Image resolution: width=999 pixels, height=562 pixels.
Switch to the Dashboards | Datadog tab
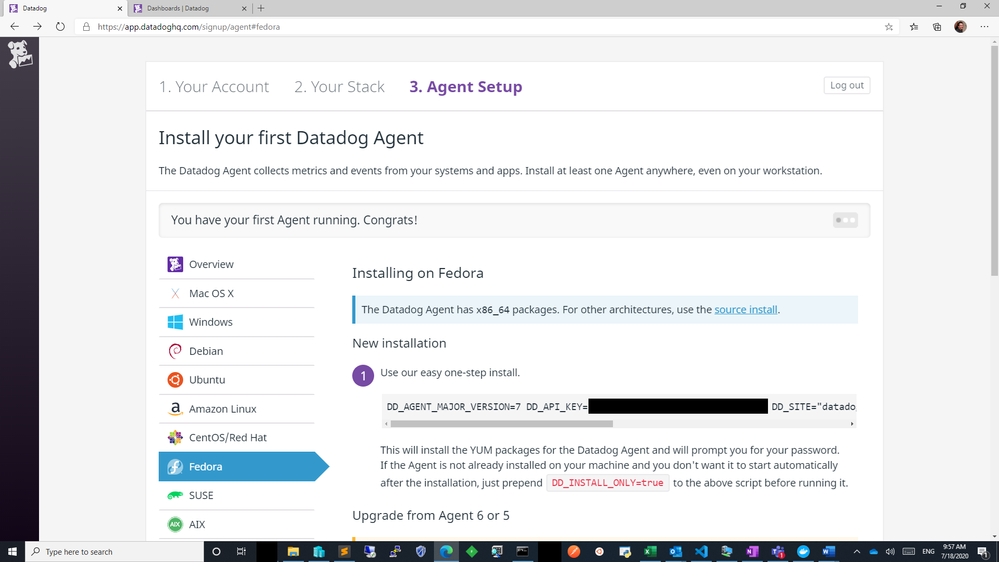tap(189, 8)
